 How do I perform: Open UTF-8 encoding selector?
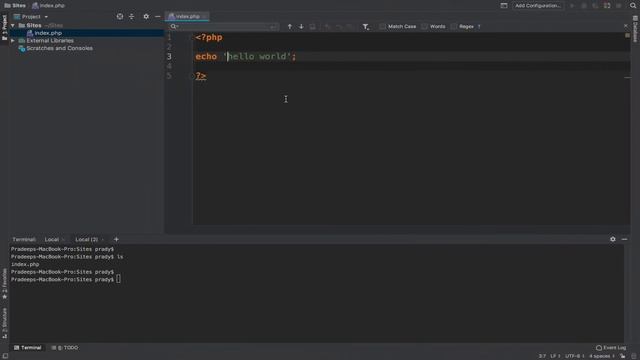(x=575, y=356)
